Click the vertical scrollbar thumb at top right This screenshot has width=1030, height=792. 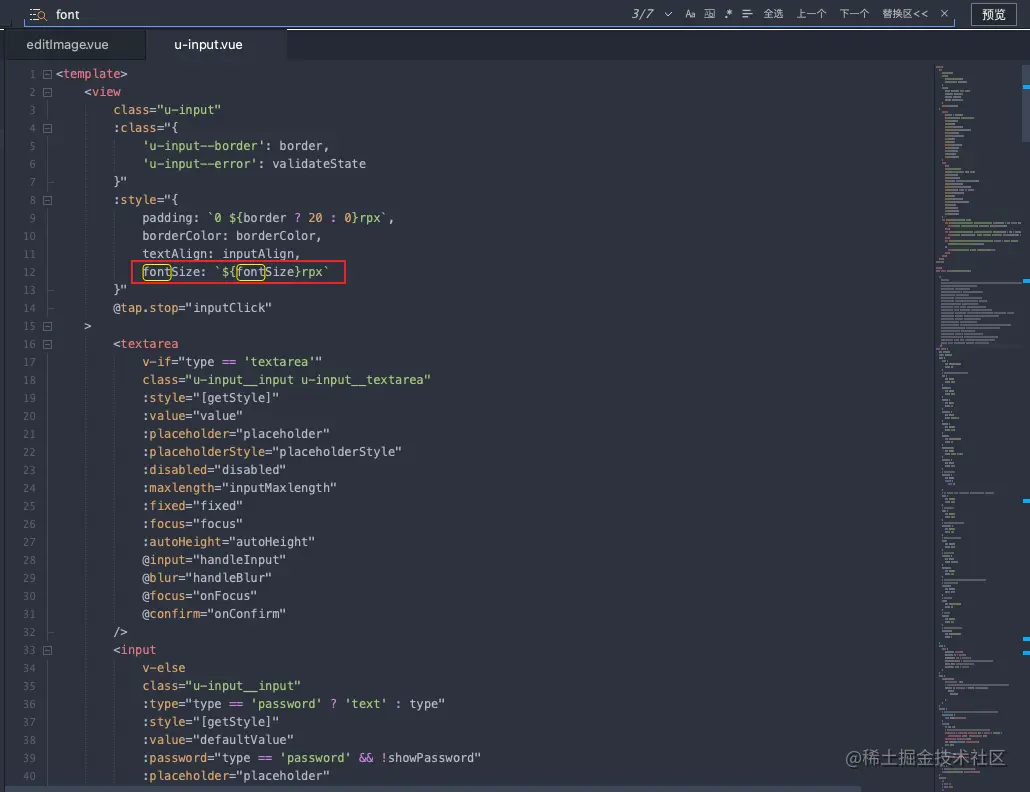[x=1026, y=102]
